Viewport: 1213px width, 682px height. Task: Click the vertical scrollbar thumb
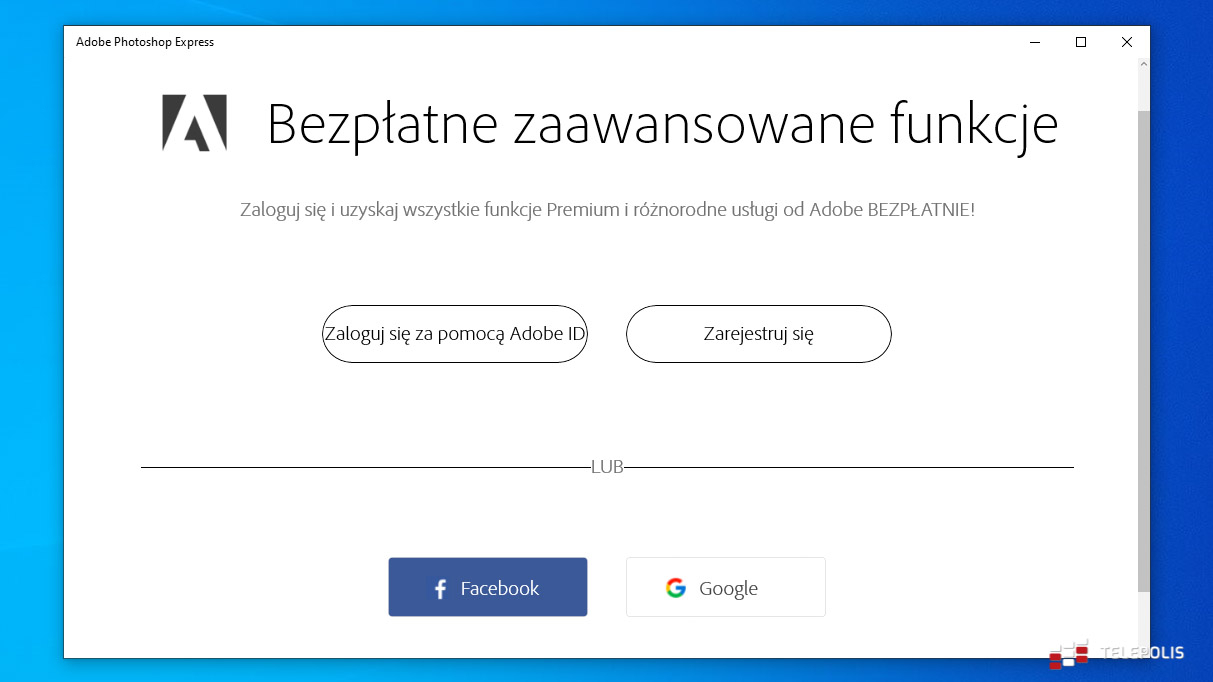pyautogui.click(x=1144, y=350)
